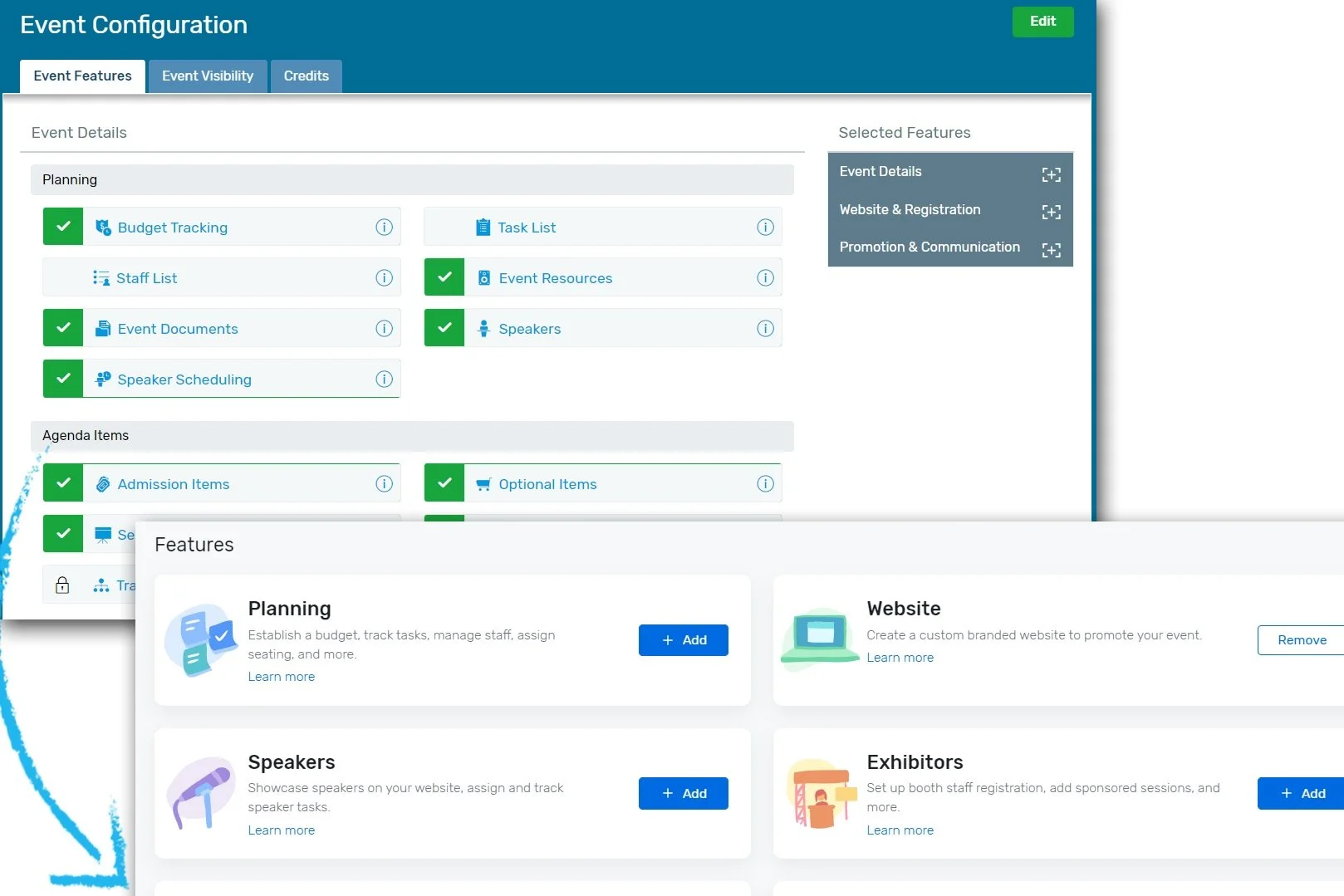Open Learn more under Speakers card
Screen dimensions: 1344x896
click(281, 830)
